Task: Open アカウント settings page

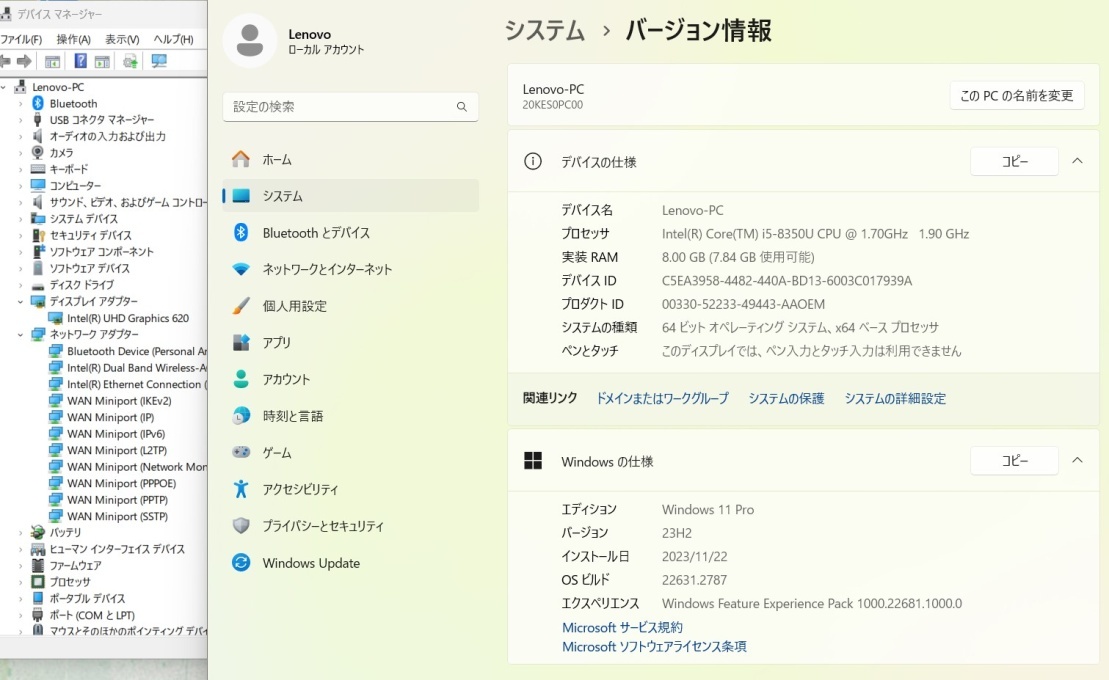Action: pos(350,379)
